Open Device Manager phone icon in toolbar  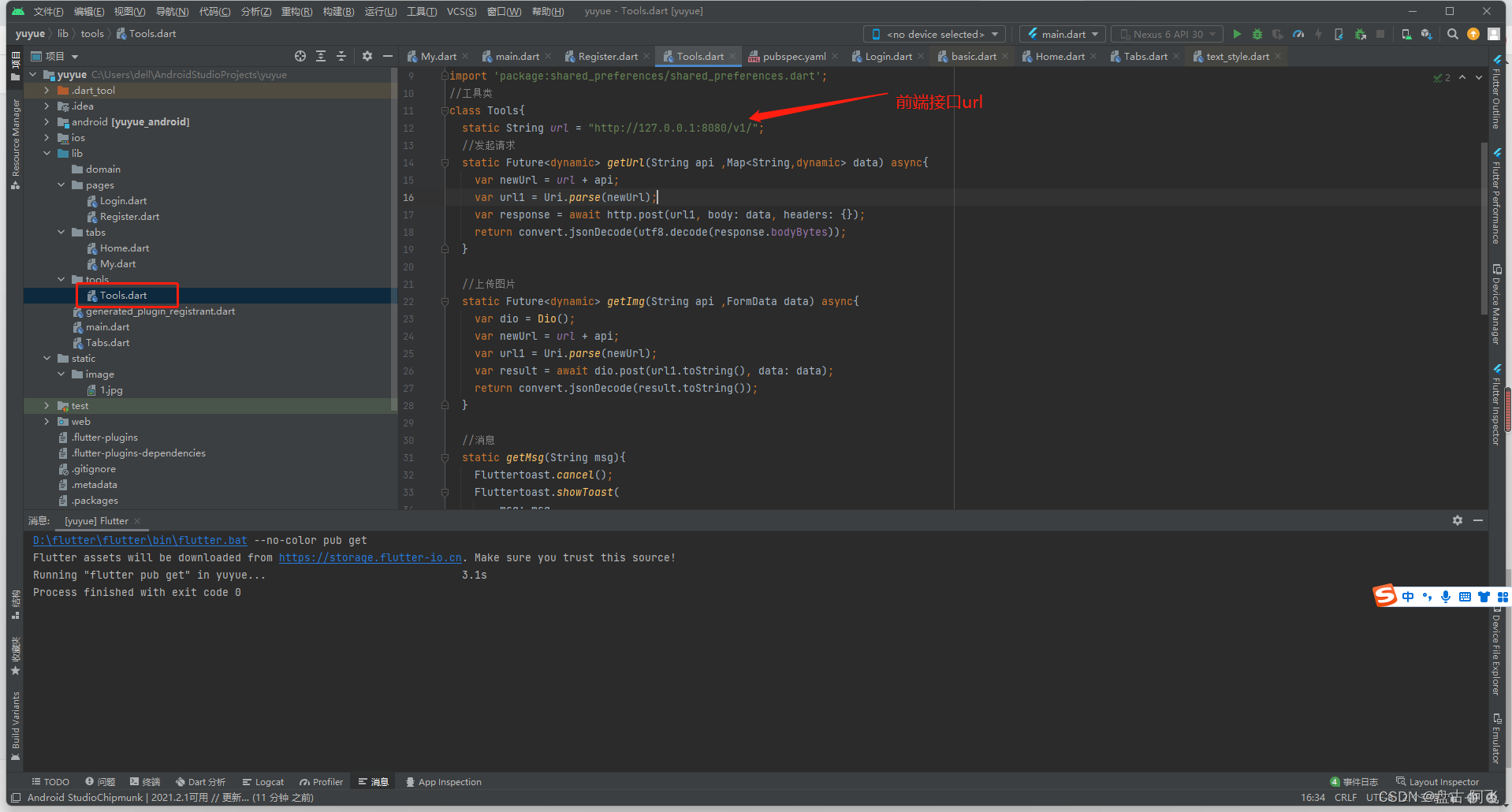point(1407,34)
